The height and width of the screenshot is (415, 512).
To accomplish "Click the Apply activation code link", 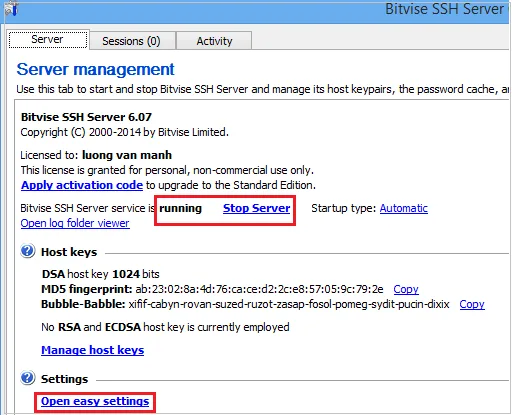I will click(82, 185).
